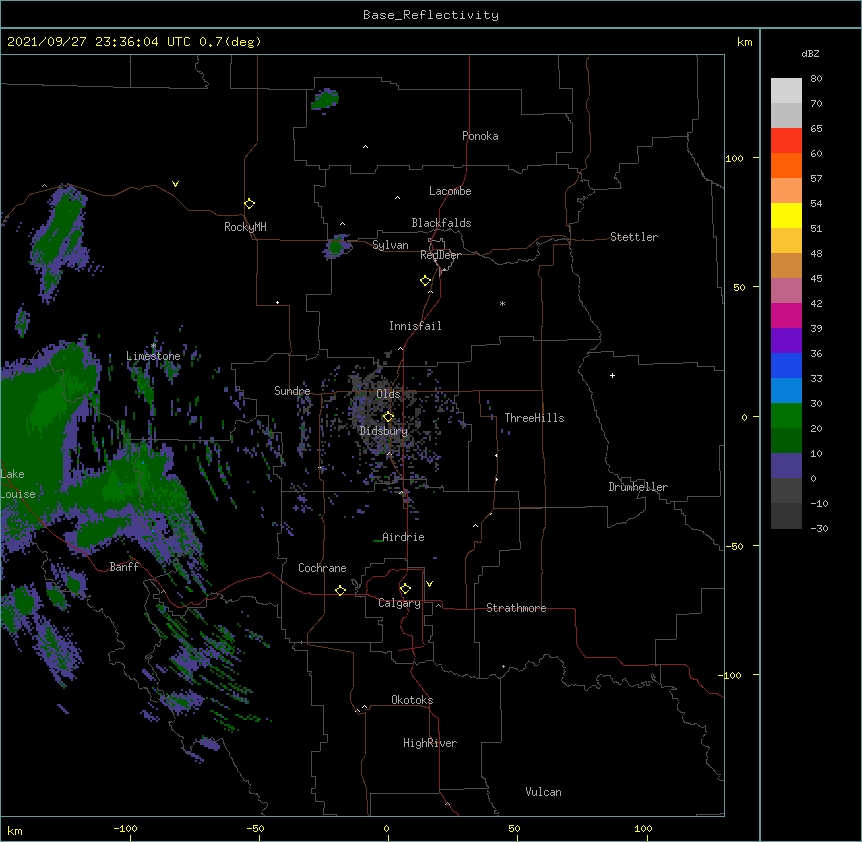This screenshot has width=862, height=842.
Task: Select the Innisfail label
Action: pos(415,326)
